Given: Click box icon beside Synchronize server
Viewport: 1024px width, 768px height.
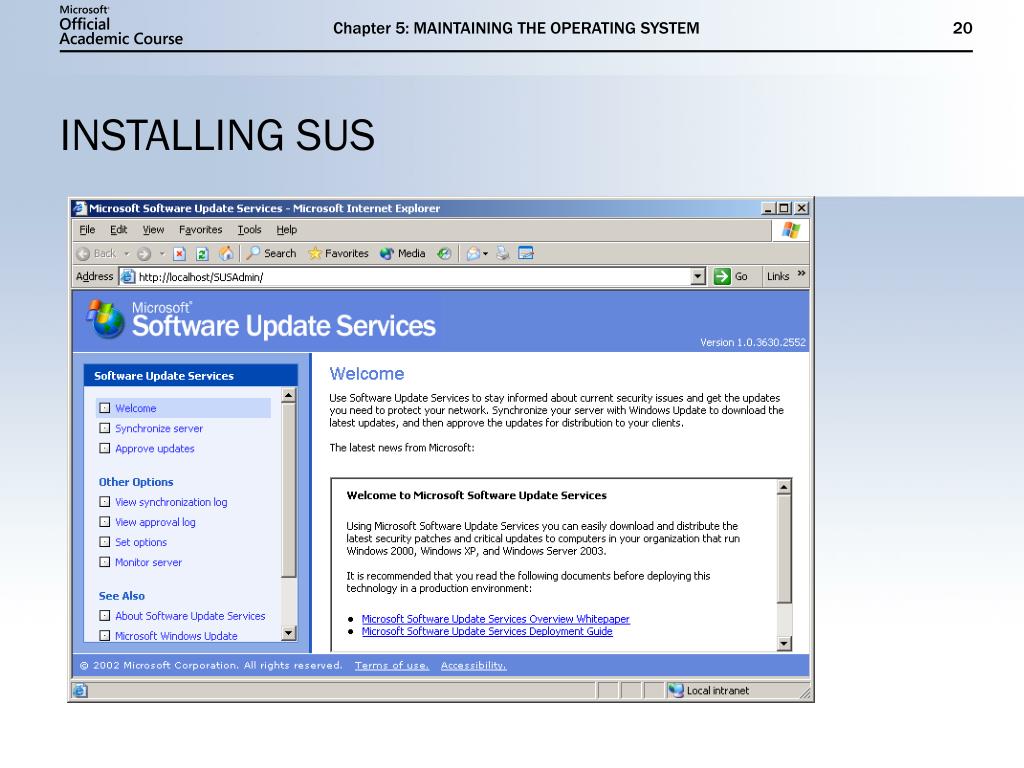Looking at the screenshot, I should pyautogui.click(x=104, y=428).
